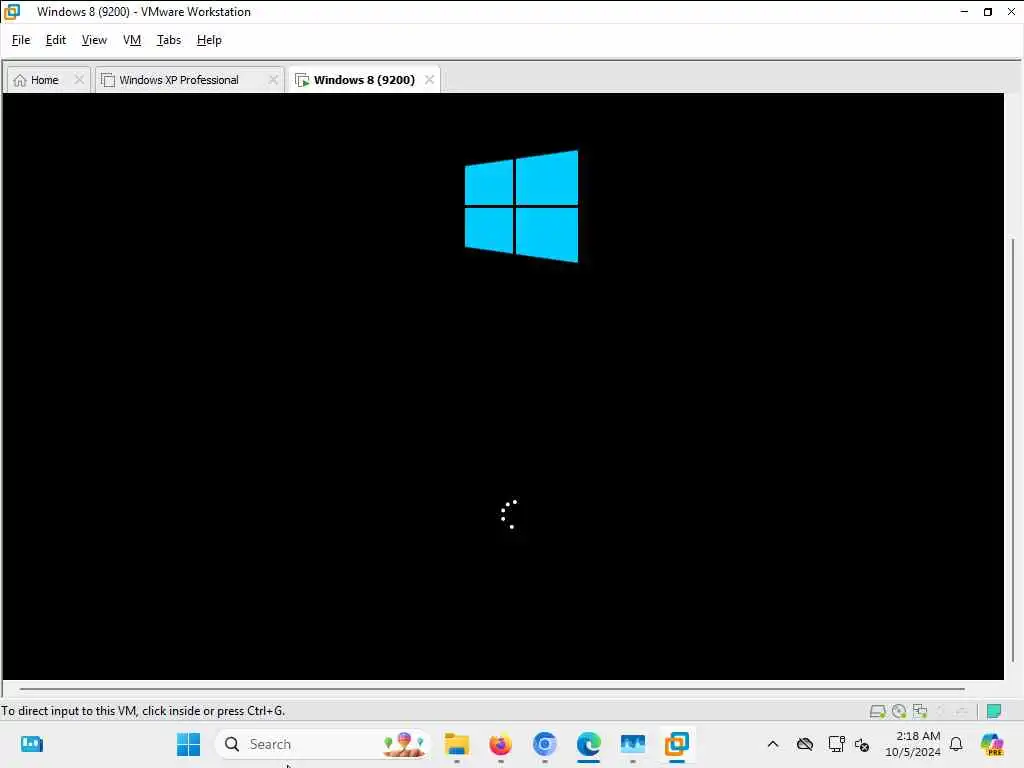
Task: Click the hard disk status icon
Action: point(877,711)
